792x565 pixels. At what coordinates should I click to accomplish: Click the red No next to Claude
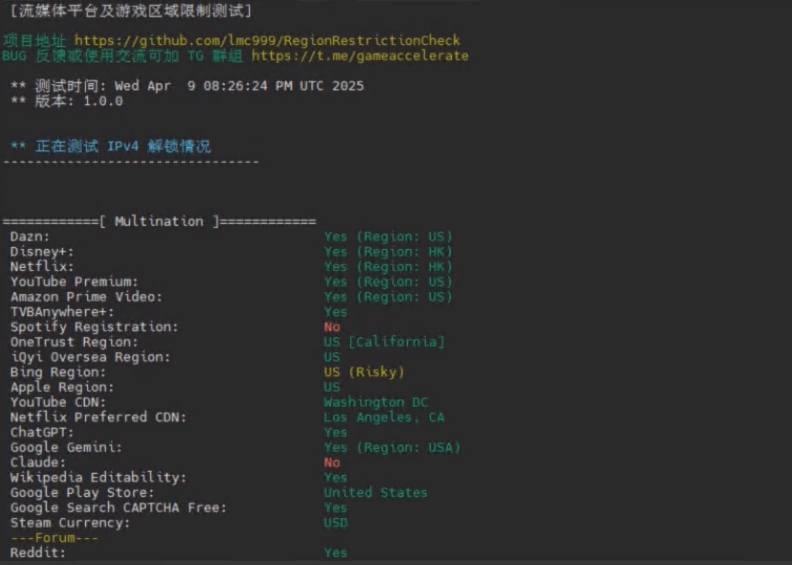click(x=332, y=462)
